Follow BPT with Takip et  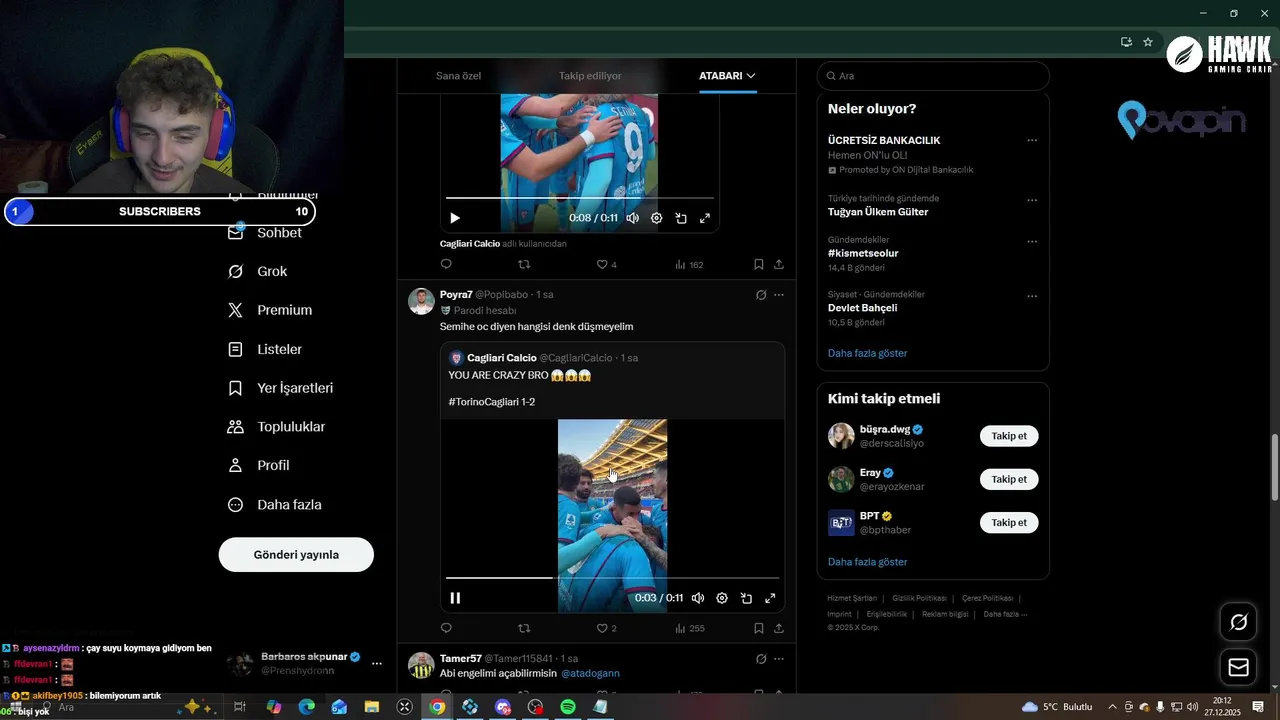[1009, 523]
